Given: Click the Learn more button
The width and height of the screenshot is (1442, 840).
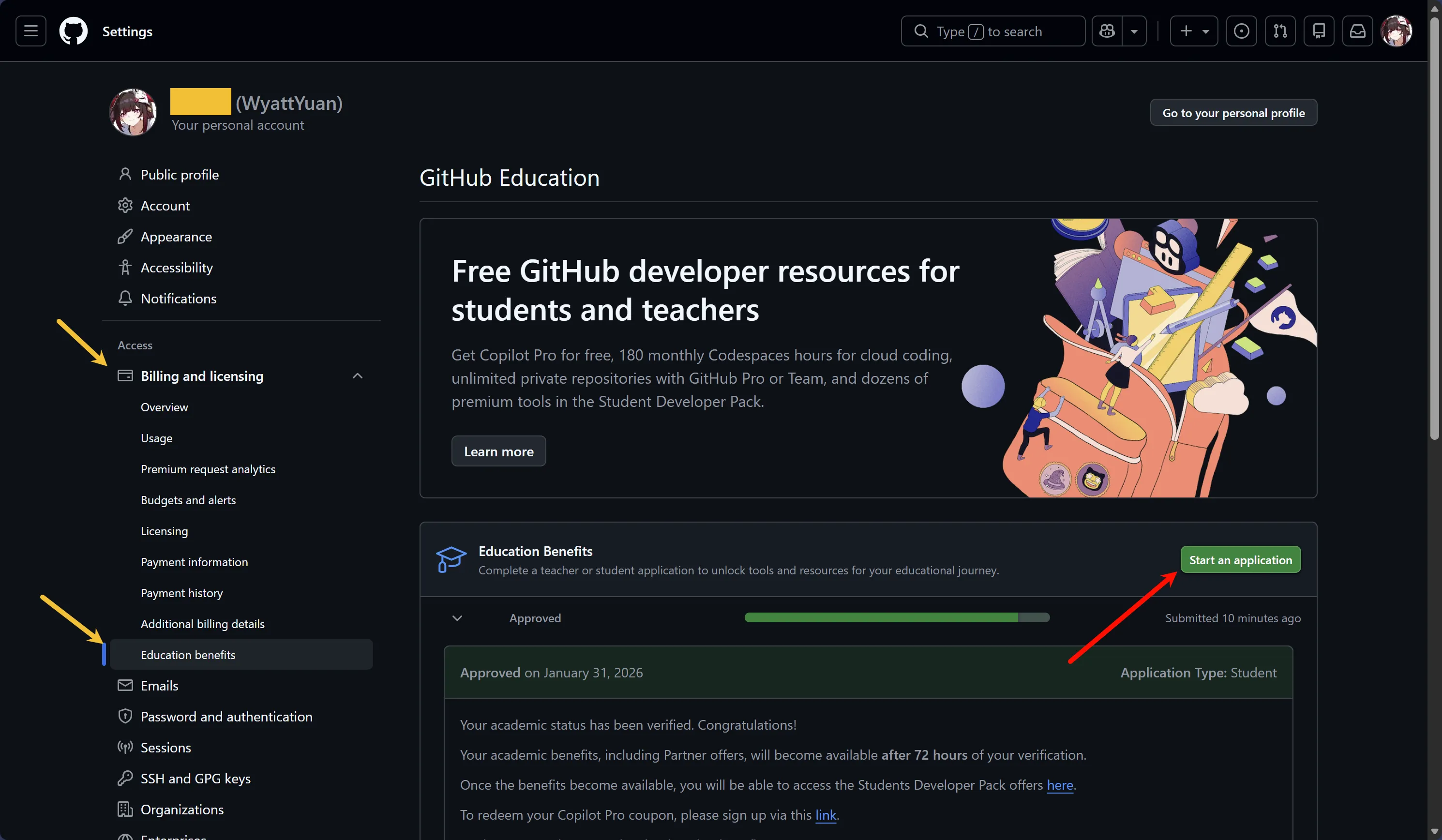Looking at the screenshot, I should click(x=498, y=451).
